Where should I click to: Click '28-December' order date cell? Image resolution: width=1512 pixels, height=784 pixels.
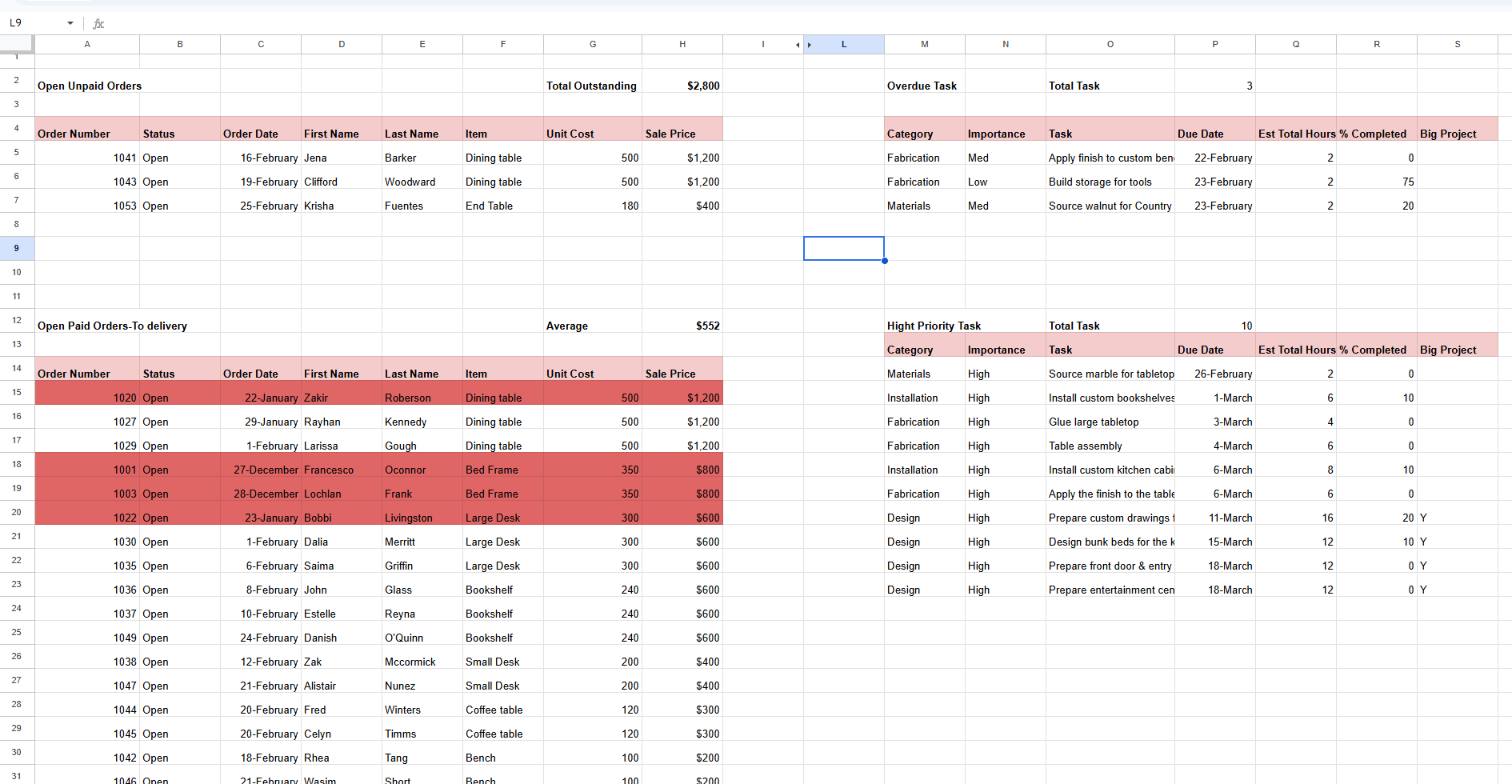coord(261,489)
